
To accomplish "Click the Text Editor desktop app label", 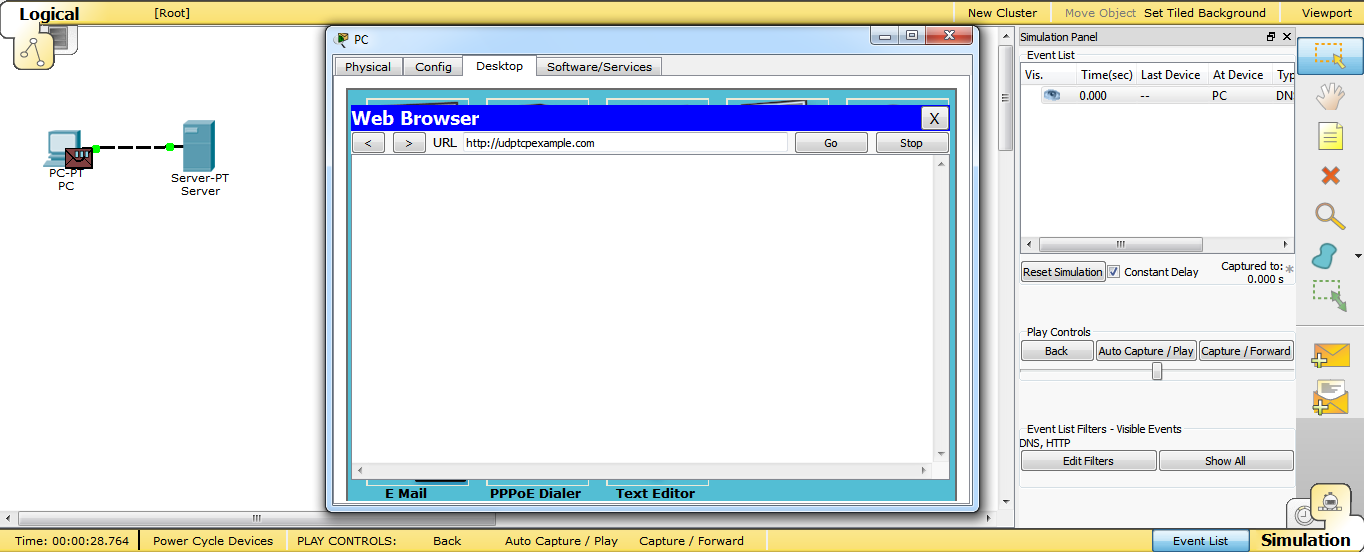I will (x=655, y=493).
